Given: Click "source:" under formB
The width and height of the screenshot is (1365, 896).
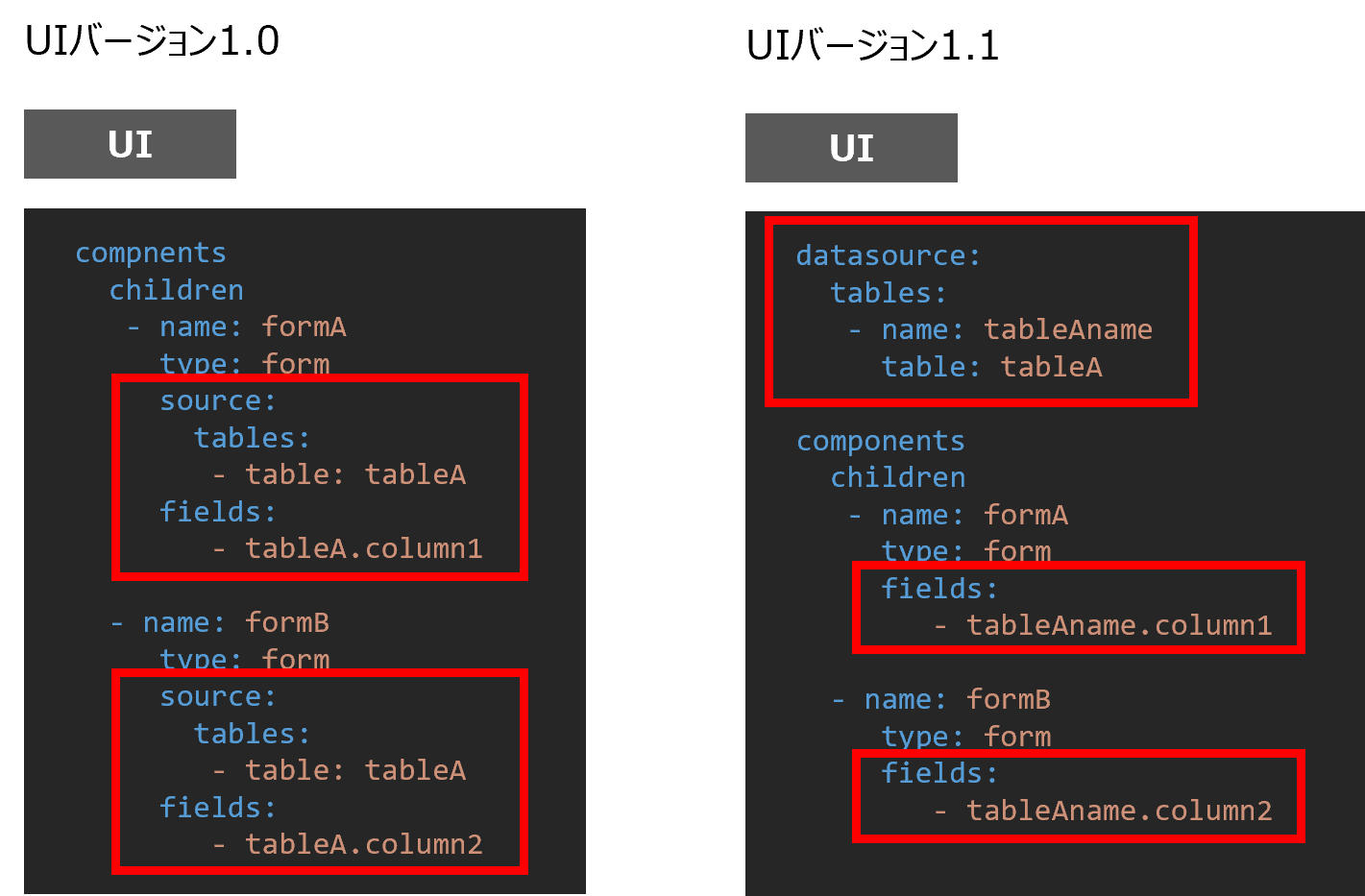Looking at the screenshot, I should pyautogui.click(x=217, y=696).
